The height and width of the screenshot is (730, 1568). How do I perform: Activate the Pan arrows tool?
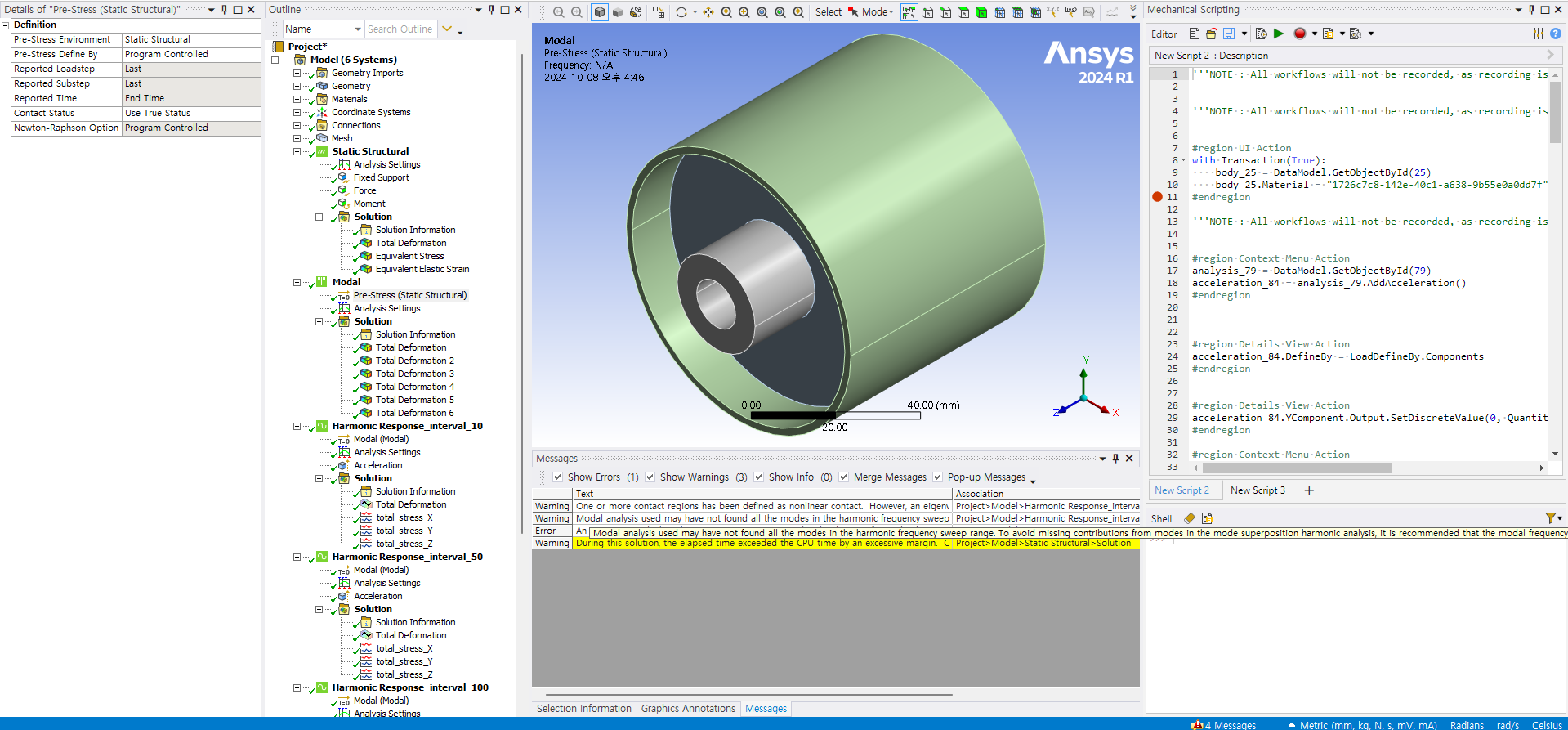708,12
